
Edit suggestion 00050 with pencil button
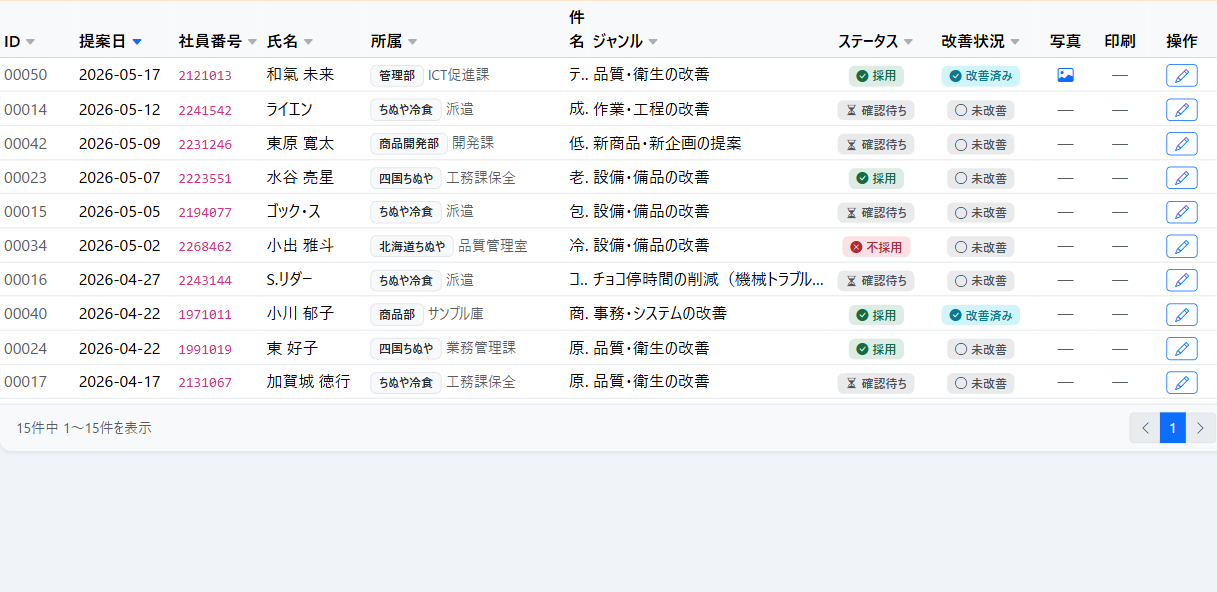click(1181, 75)
